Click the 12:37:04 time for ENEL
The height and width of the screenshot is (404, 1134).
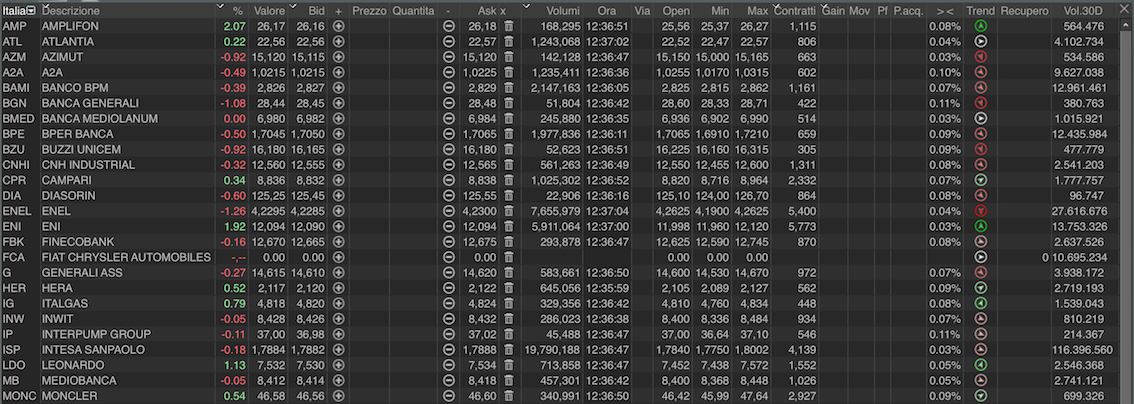click(x=608, y=211)
